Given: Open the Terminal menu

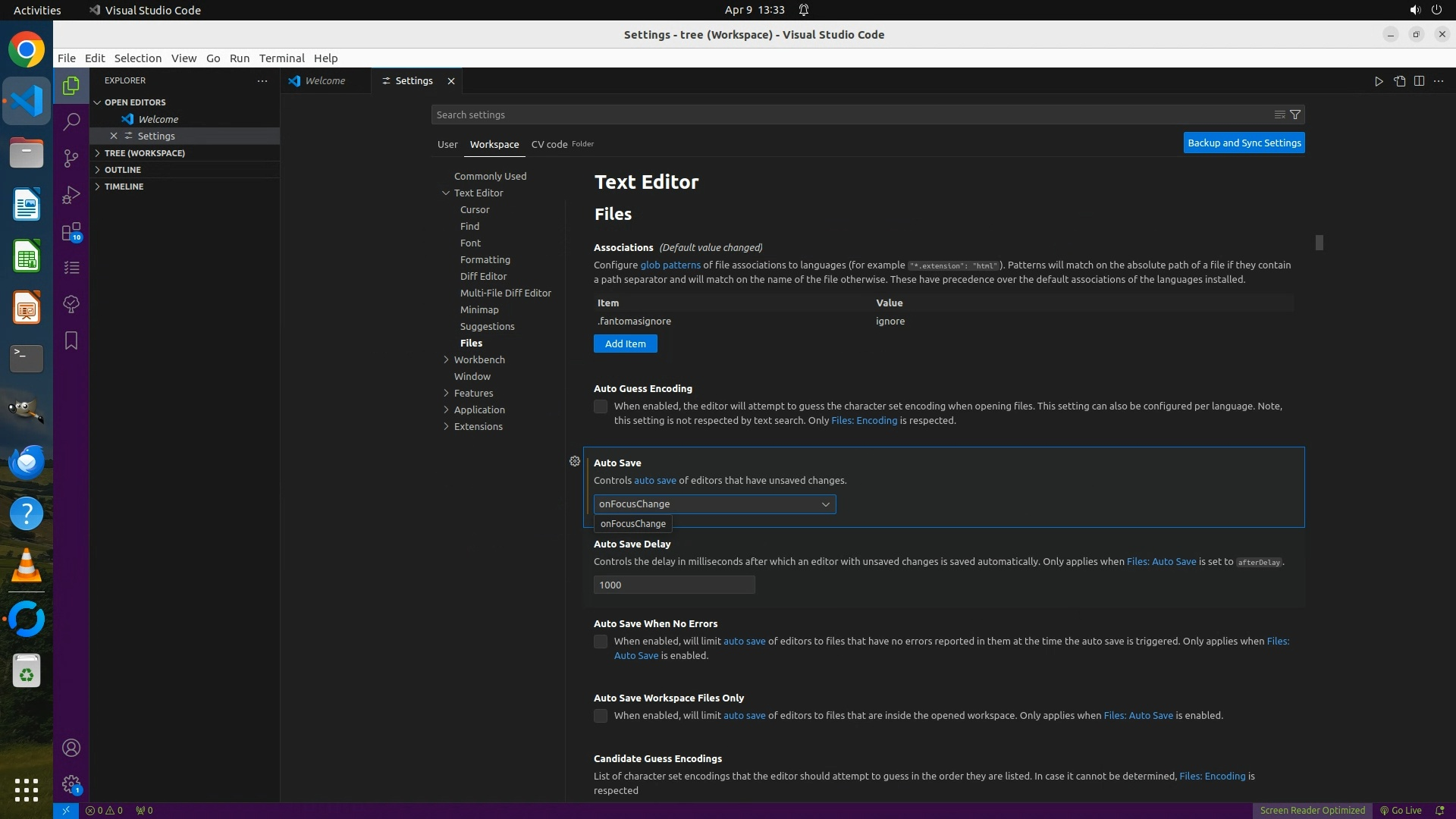Looking at the screenshot, I should pyautogui.click(x=281, y=58).
